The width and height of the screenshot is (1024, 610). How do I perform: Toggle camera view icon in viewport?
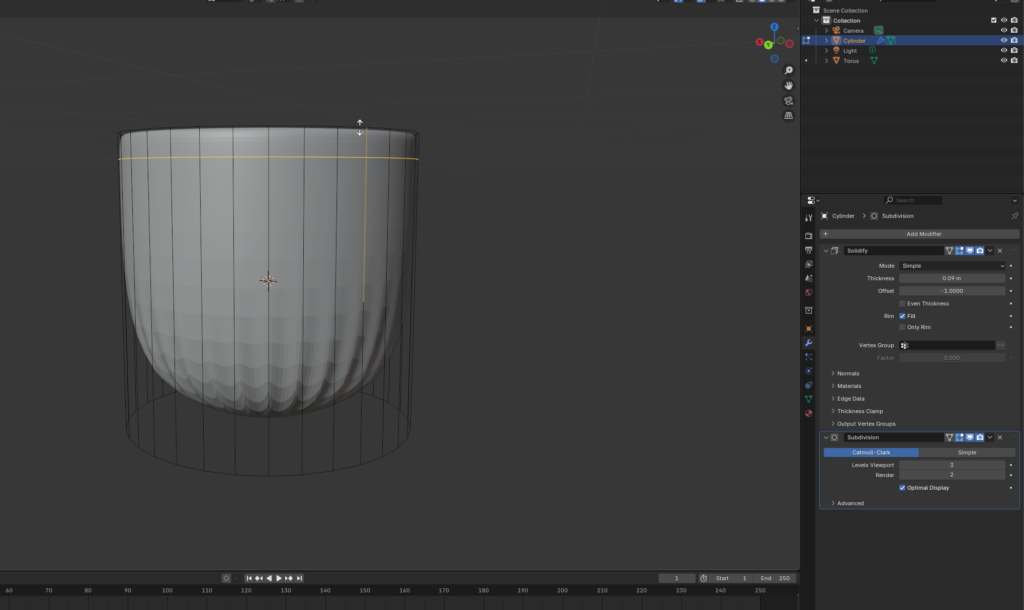coord(789,101)
